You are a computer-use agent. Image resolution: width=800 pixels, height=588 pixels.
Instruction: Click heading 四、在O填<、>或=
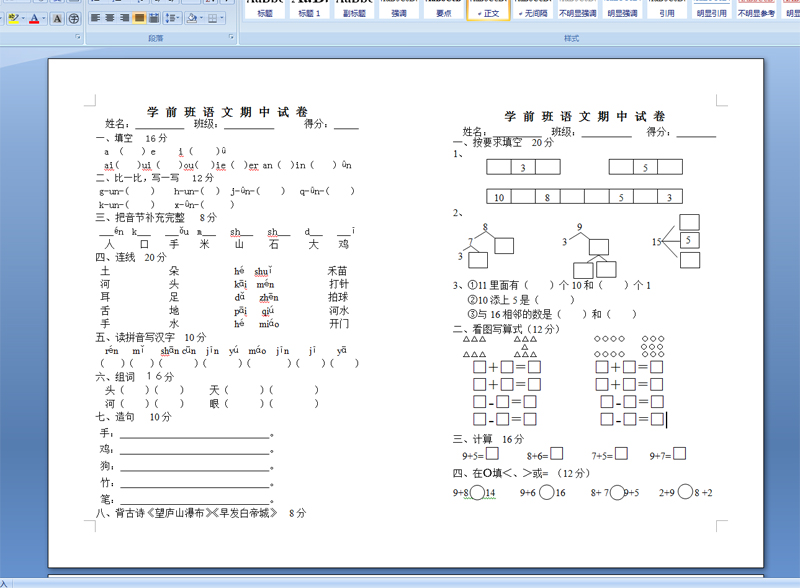click(x=500, y=473)
